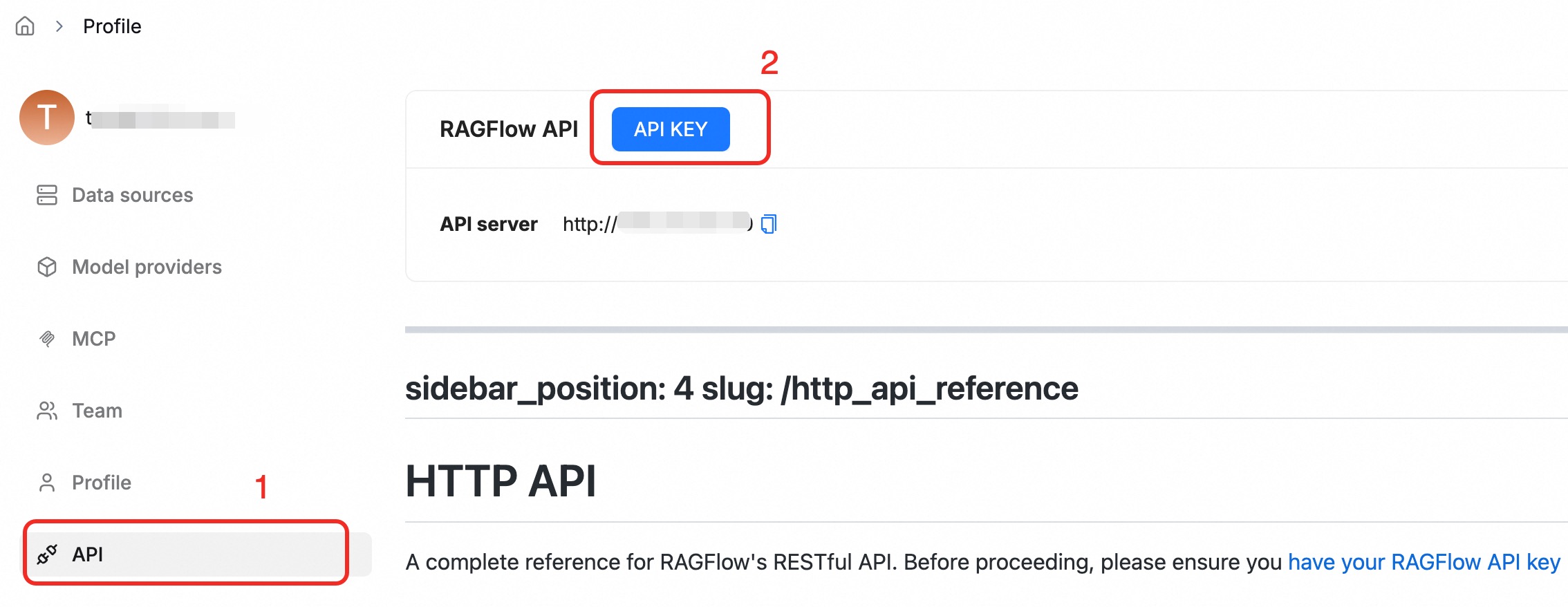Click the blue API KEY button
The image size is (1568, 607).
click(x=671, y=129)
